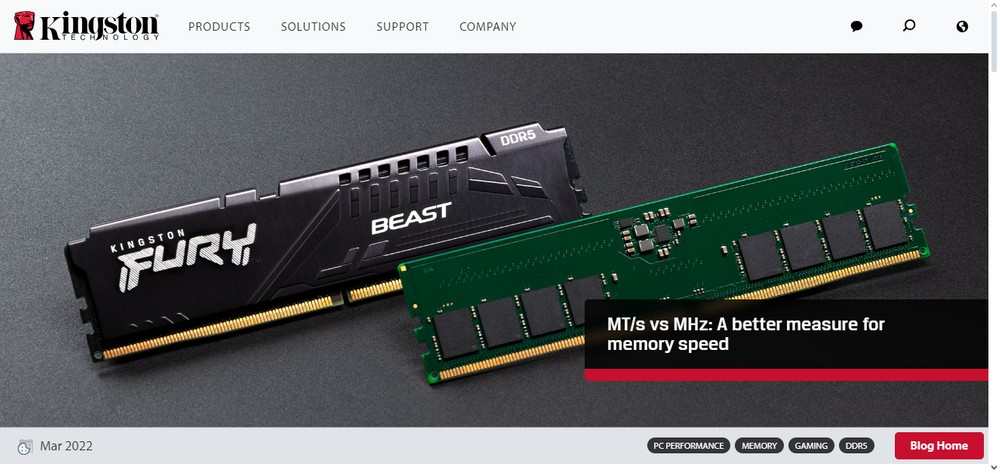Screen dimensions: 1000x473
Task: Click the Mar 2022 date label
Action: tap(66, 446)
